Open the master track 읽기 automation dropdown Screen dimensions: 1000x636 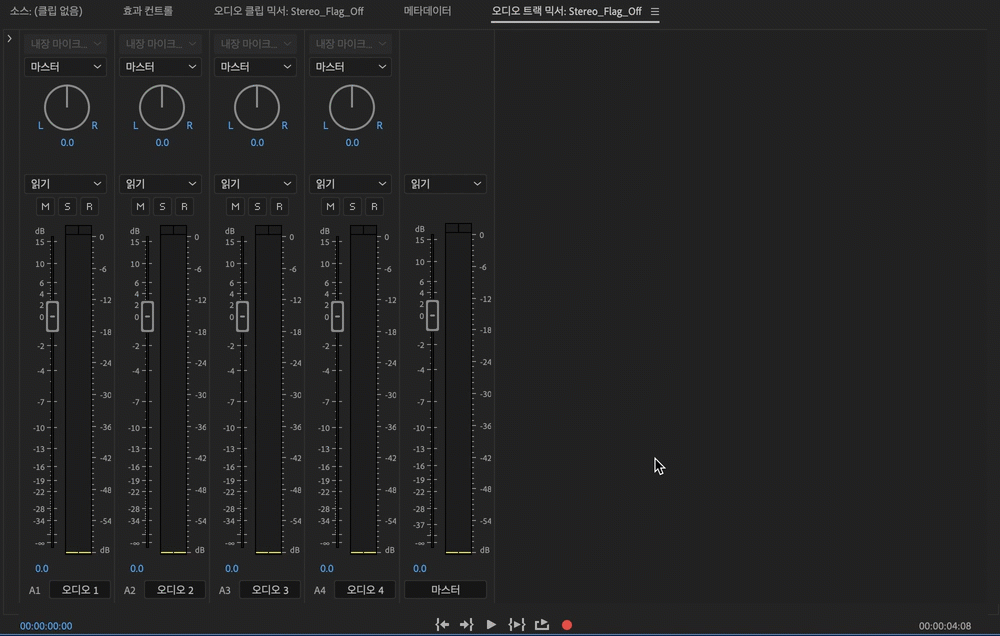(445, 184)
